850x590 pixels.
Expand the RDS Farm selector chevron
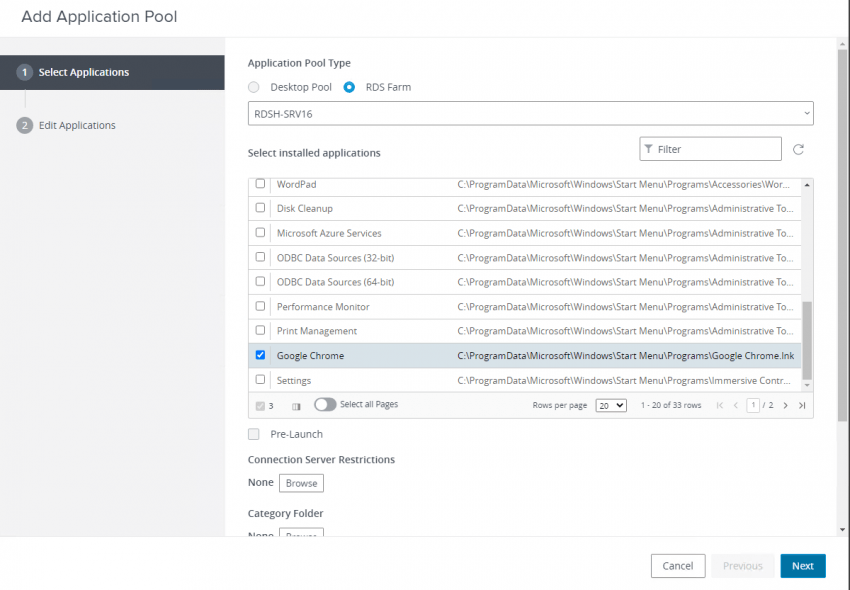(806, 113)
